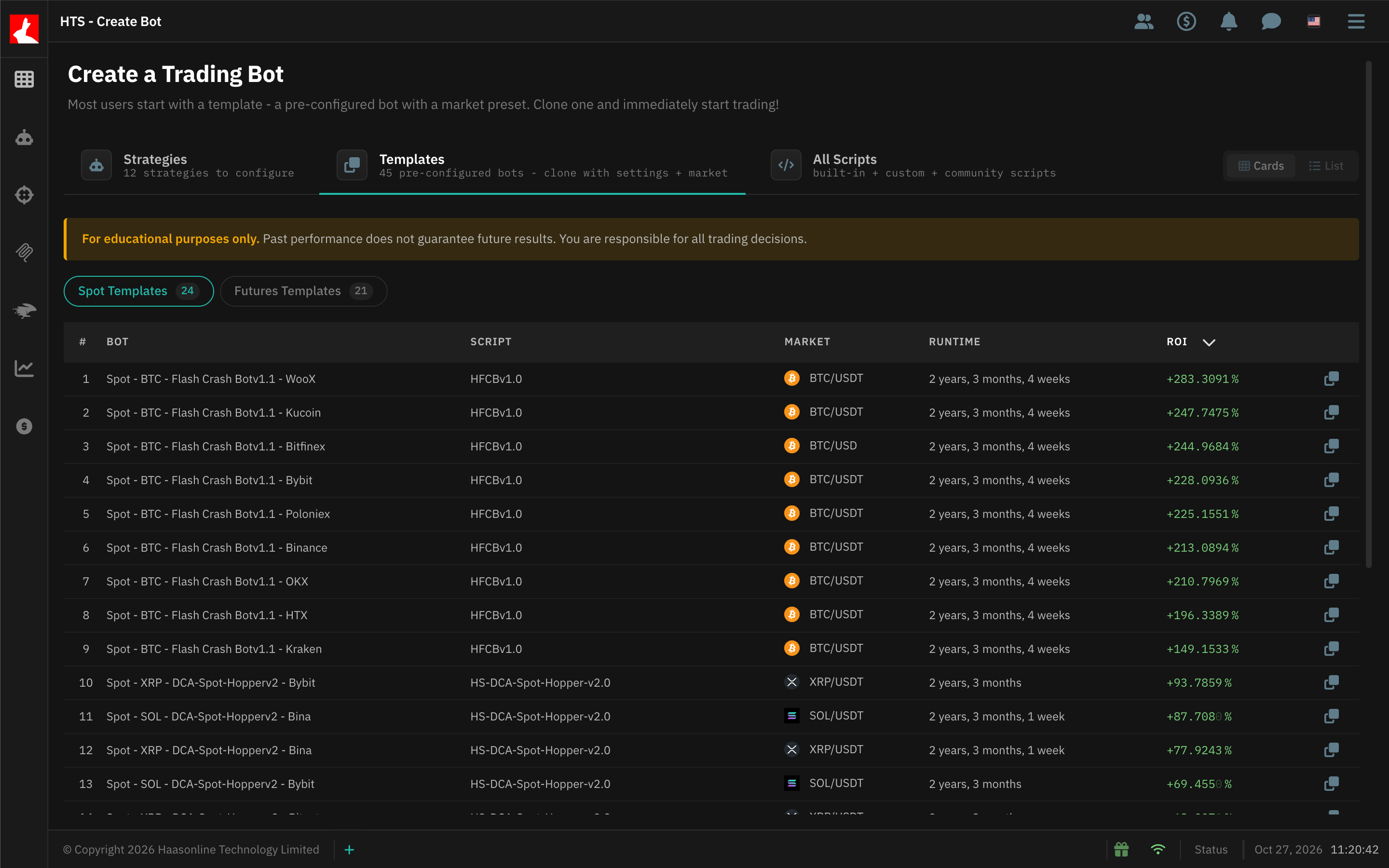1389x868 pixels.
Task: Sort by the RUNTIME column header
Action: click(954, 341)
